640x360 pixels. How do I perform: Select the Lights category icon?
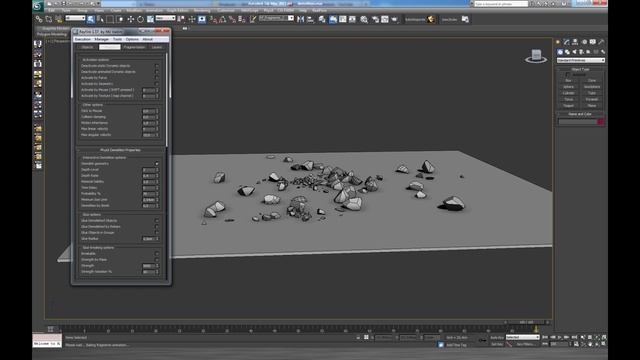(x=574, y=52)
